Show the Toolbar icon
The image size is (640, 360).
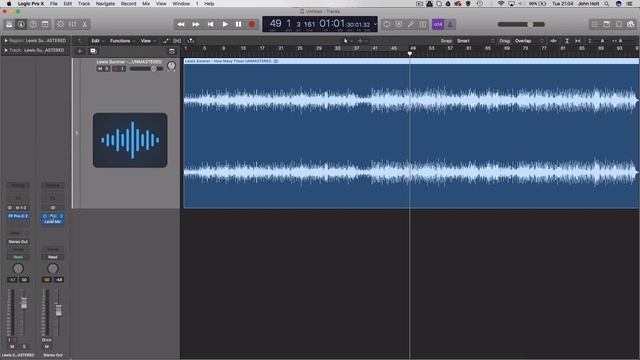45,24
